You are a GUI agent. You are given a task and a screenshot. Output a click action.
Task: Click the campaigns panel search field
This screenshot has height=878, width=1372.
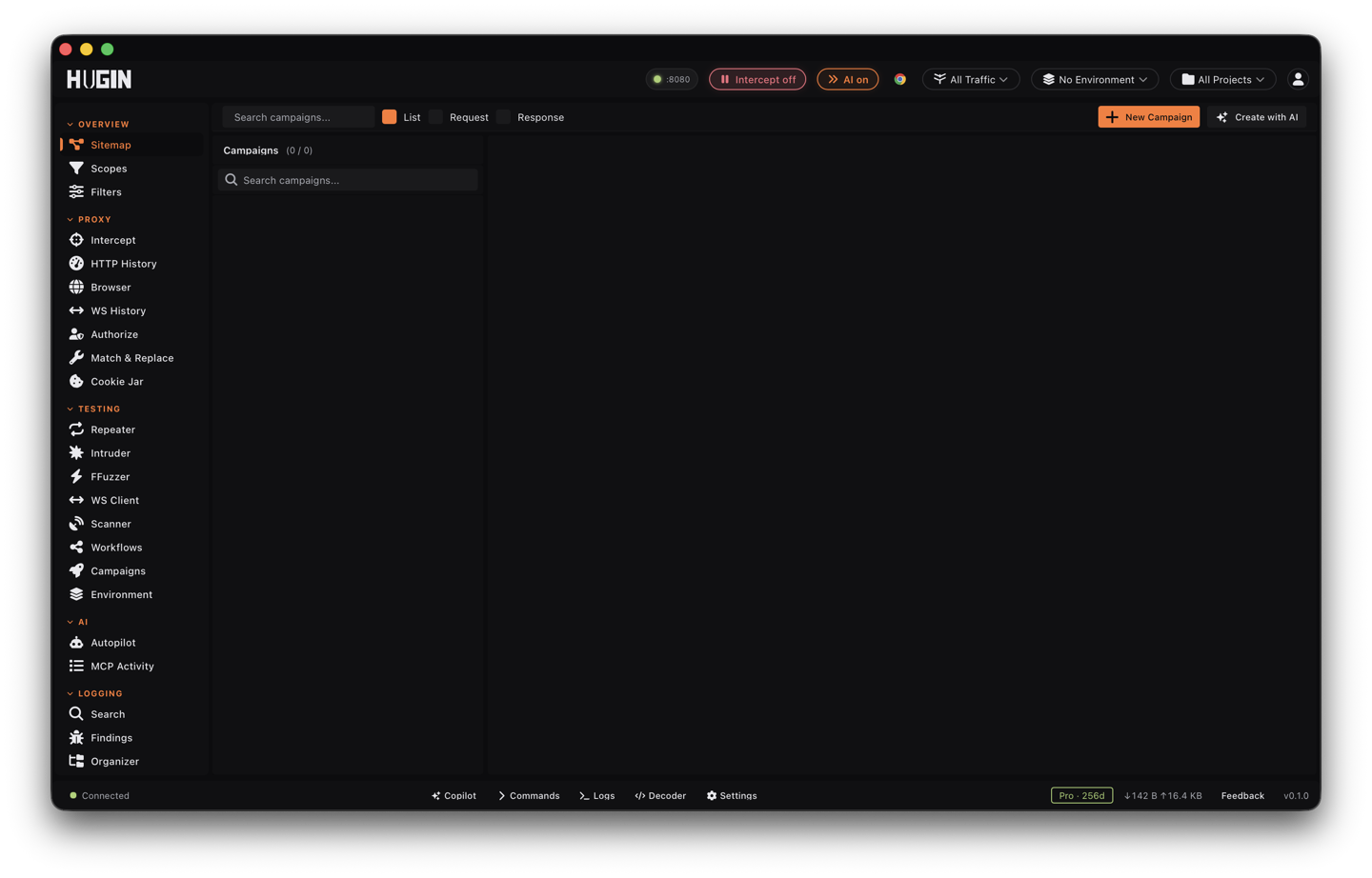tap(348, 180)
